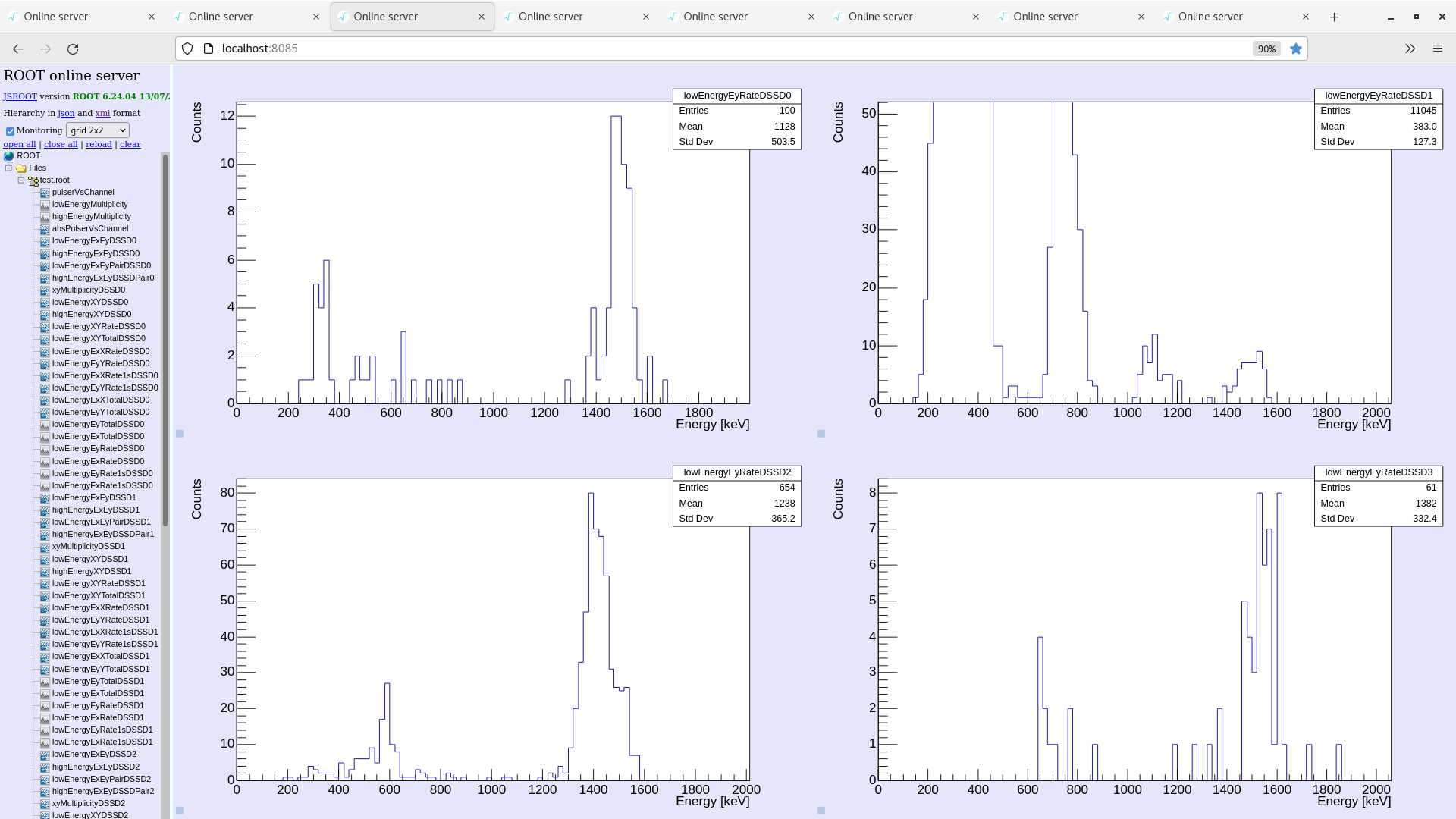Screen dimensions: 1456x819
Task: Bookmark this page with the star icon
Action: pyautogui.click(x=1296, y=49)
